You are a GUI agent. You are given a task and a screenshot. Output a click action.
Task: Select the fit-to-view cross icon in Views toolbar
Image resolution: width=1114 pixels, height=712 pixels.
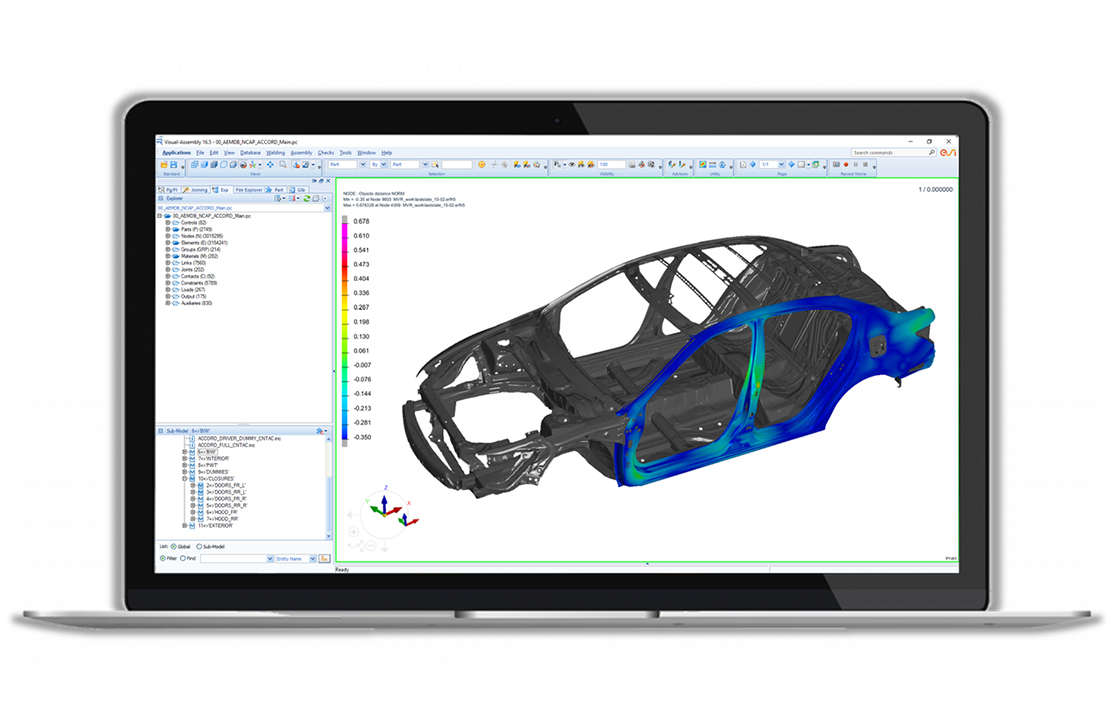click(269, 165)
